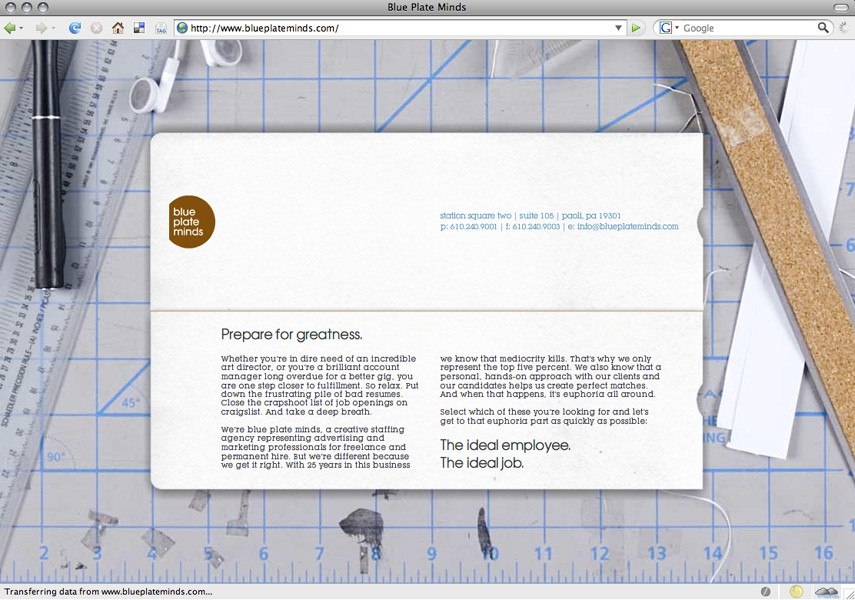855x600 pixels.
Task: Click the green Go arrow button
Action: 636,28
